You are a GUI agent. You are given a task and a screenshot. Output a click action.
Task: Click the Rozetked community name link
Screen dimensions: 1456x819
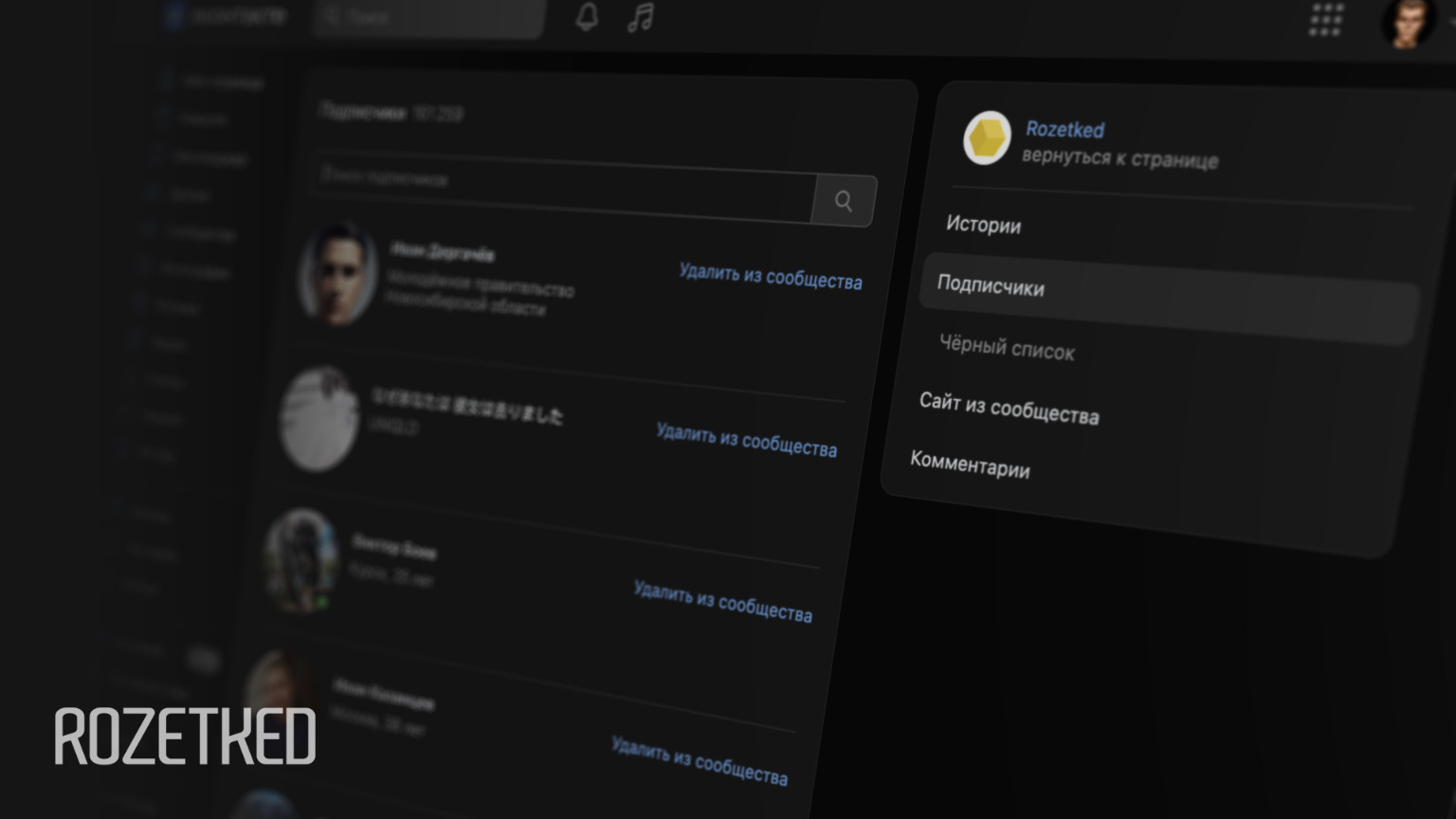point(1065,130)
